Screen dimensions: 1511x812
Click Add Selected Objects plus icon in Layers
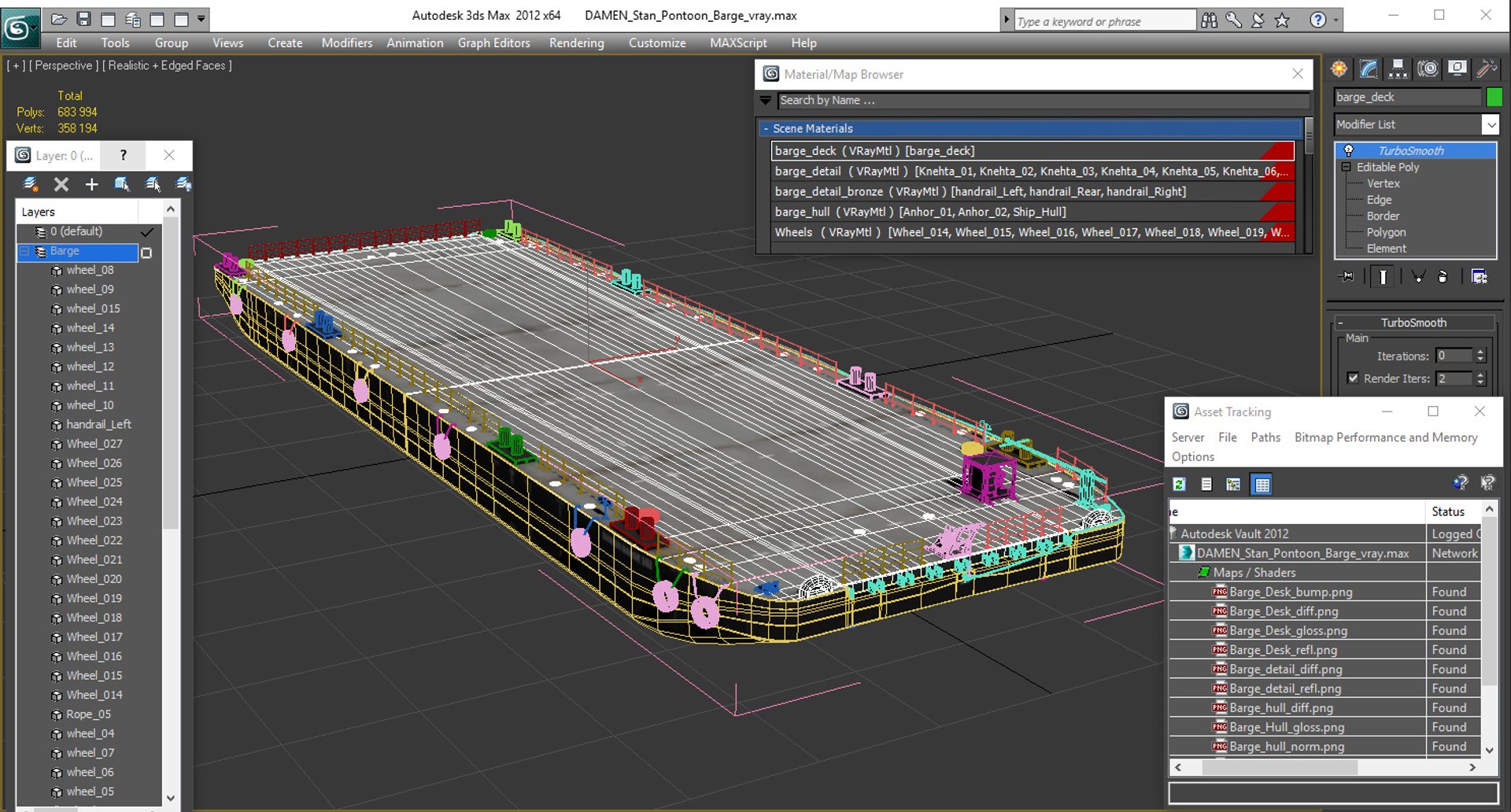coord(92,184)
